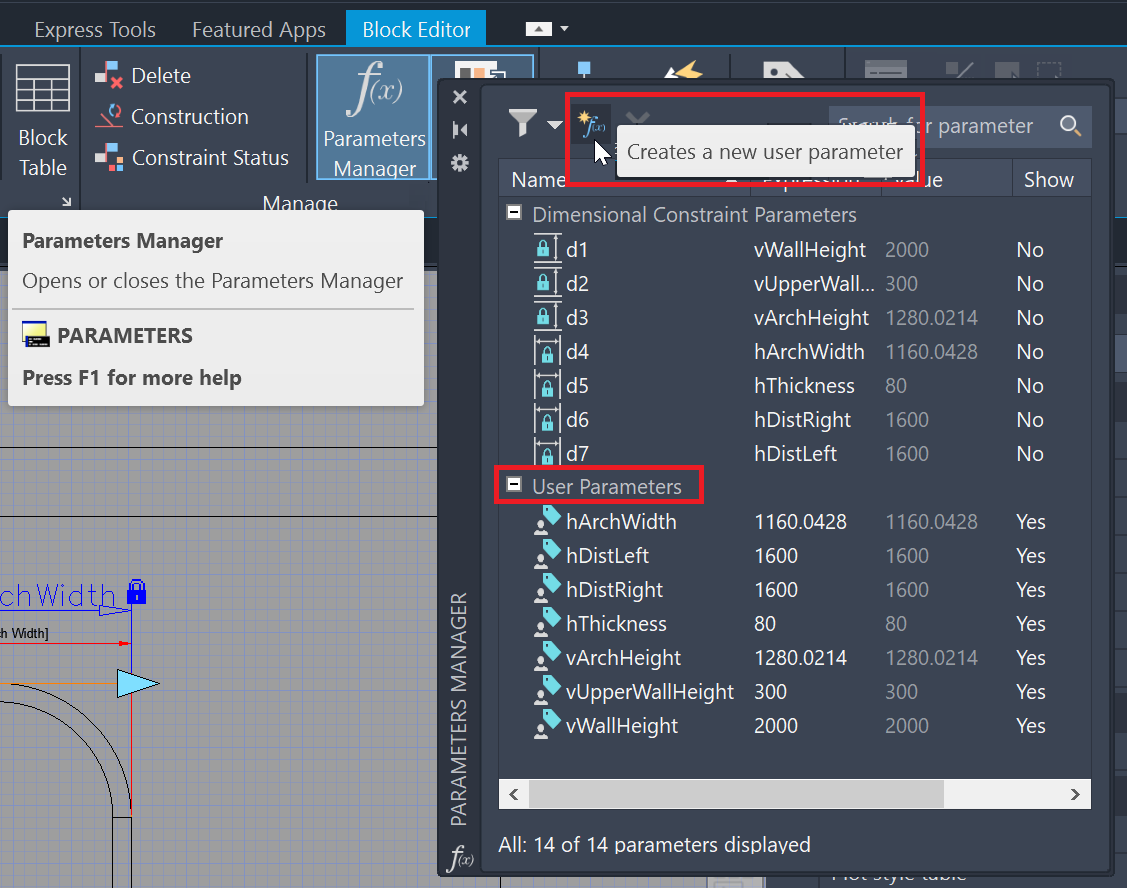Click the cyan triangular grip in drawing
Viewport: 1127px width, 888px height.
click(x=137, y=683)
